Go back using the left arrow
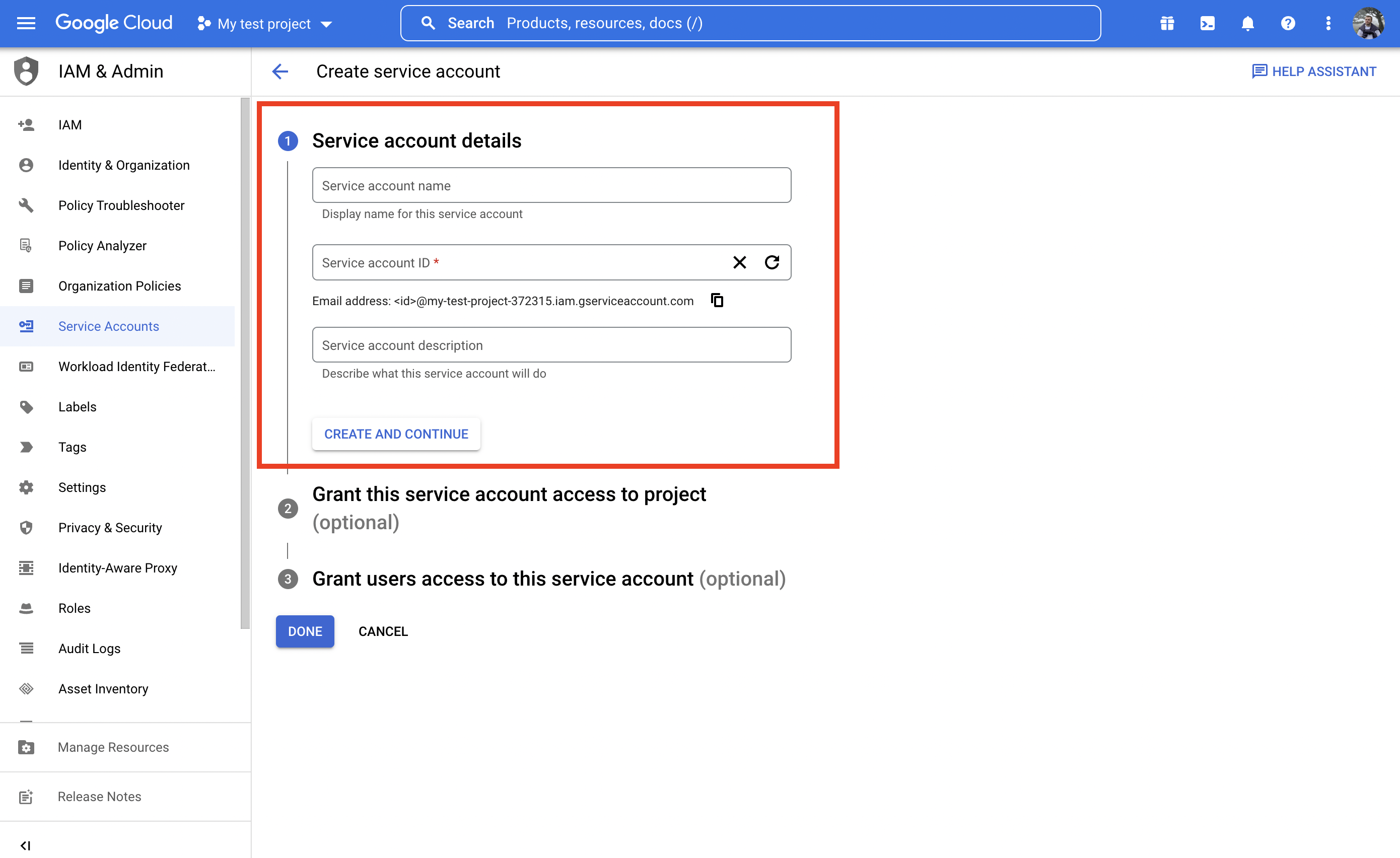The width and height of the screenshot is (1400, 858). coord(280,71)
